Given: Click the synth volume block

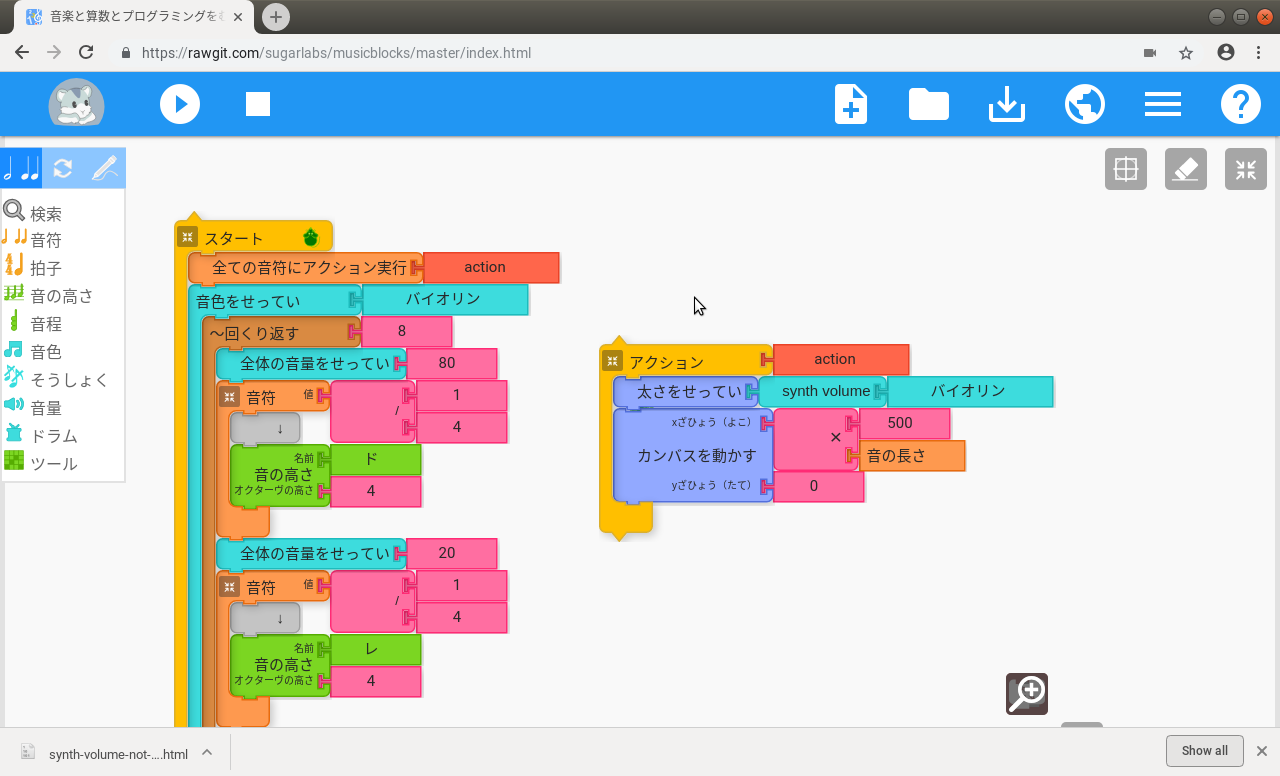Looking at the screenshot, I should [824, 391].
